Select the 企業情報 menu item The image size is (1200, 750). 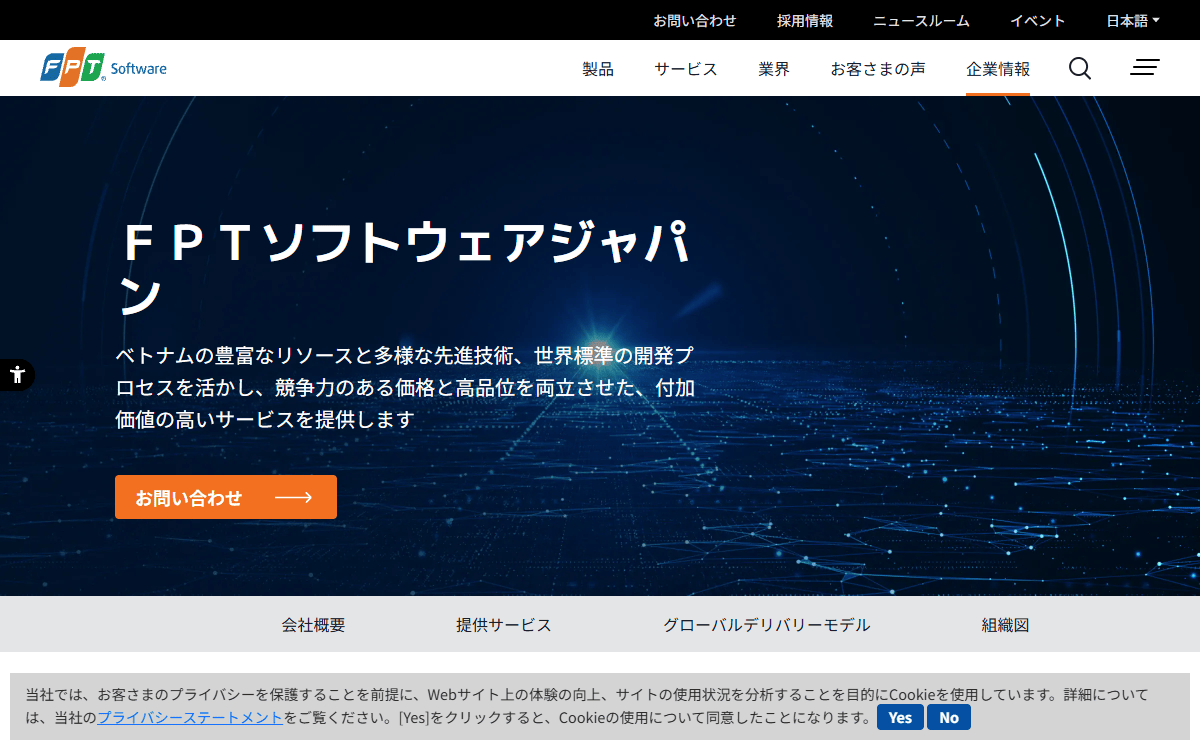998,69
